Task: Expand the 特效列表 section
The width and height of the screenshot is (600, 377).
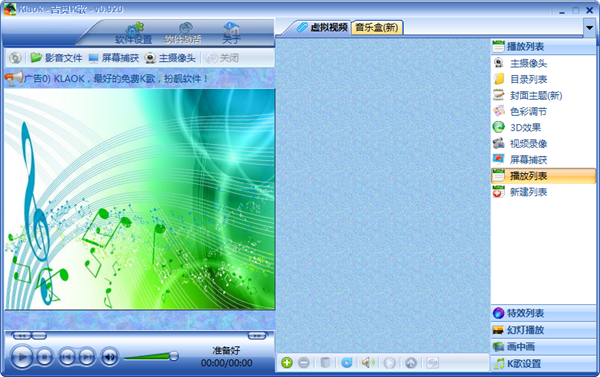Action: pos(543,313)
